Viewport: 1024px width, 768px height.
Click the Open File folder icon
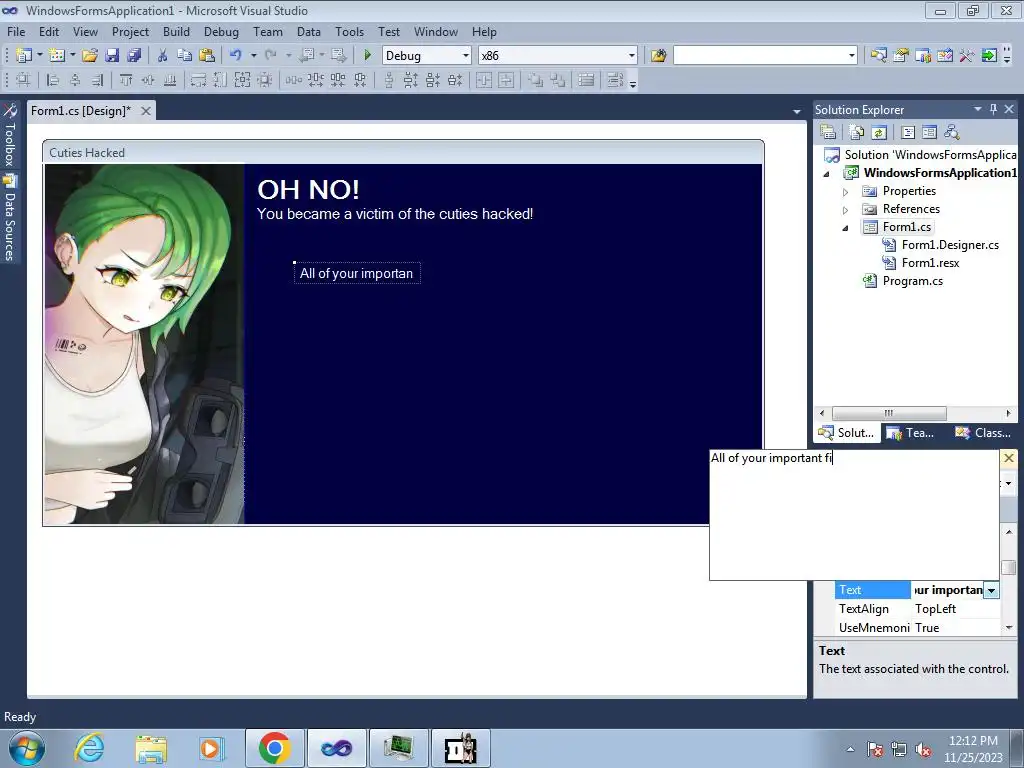coord(89,56)
